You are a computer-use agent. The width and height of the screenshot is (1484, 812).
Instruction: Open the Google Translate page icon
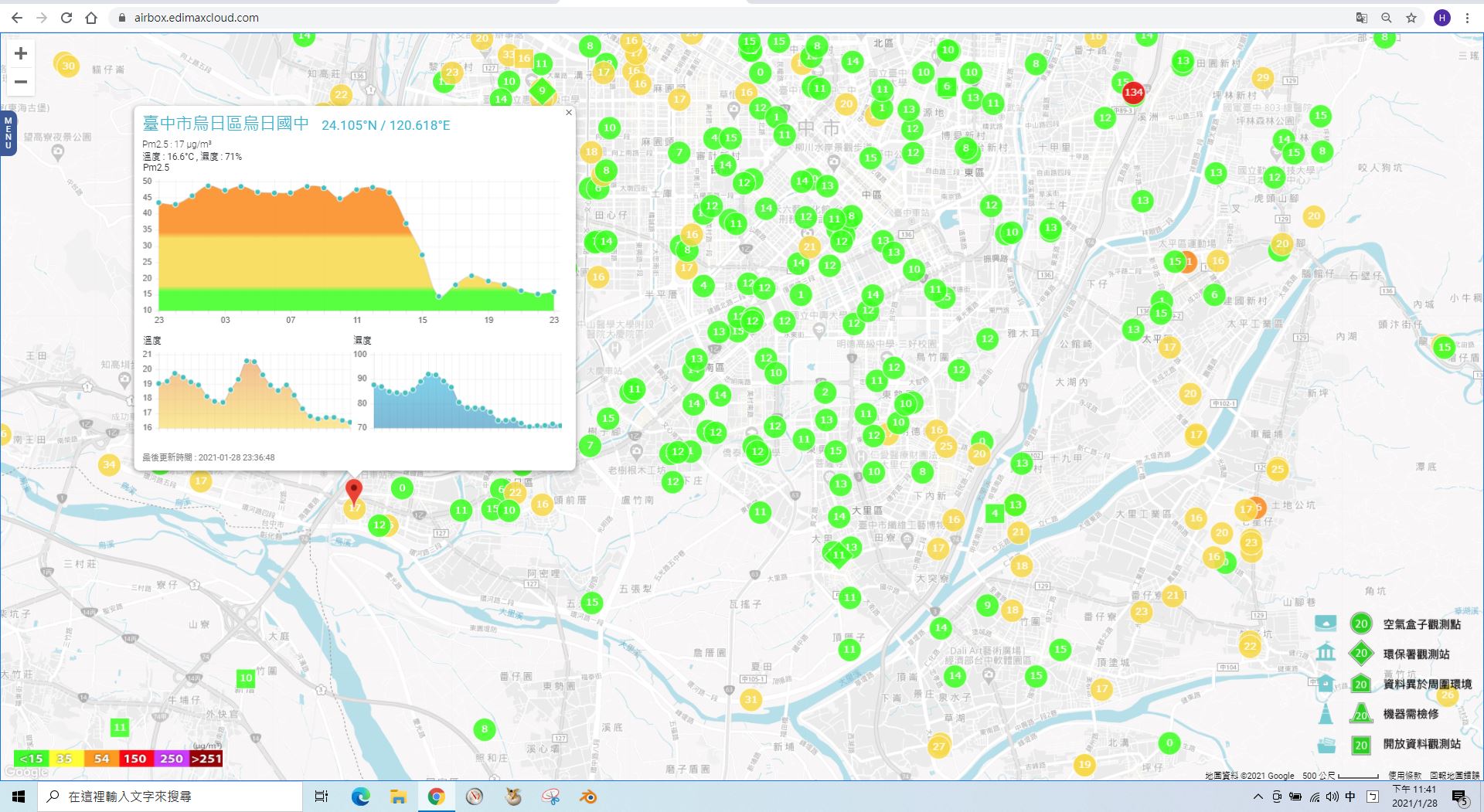[1362, 18]
